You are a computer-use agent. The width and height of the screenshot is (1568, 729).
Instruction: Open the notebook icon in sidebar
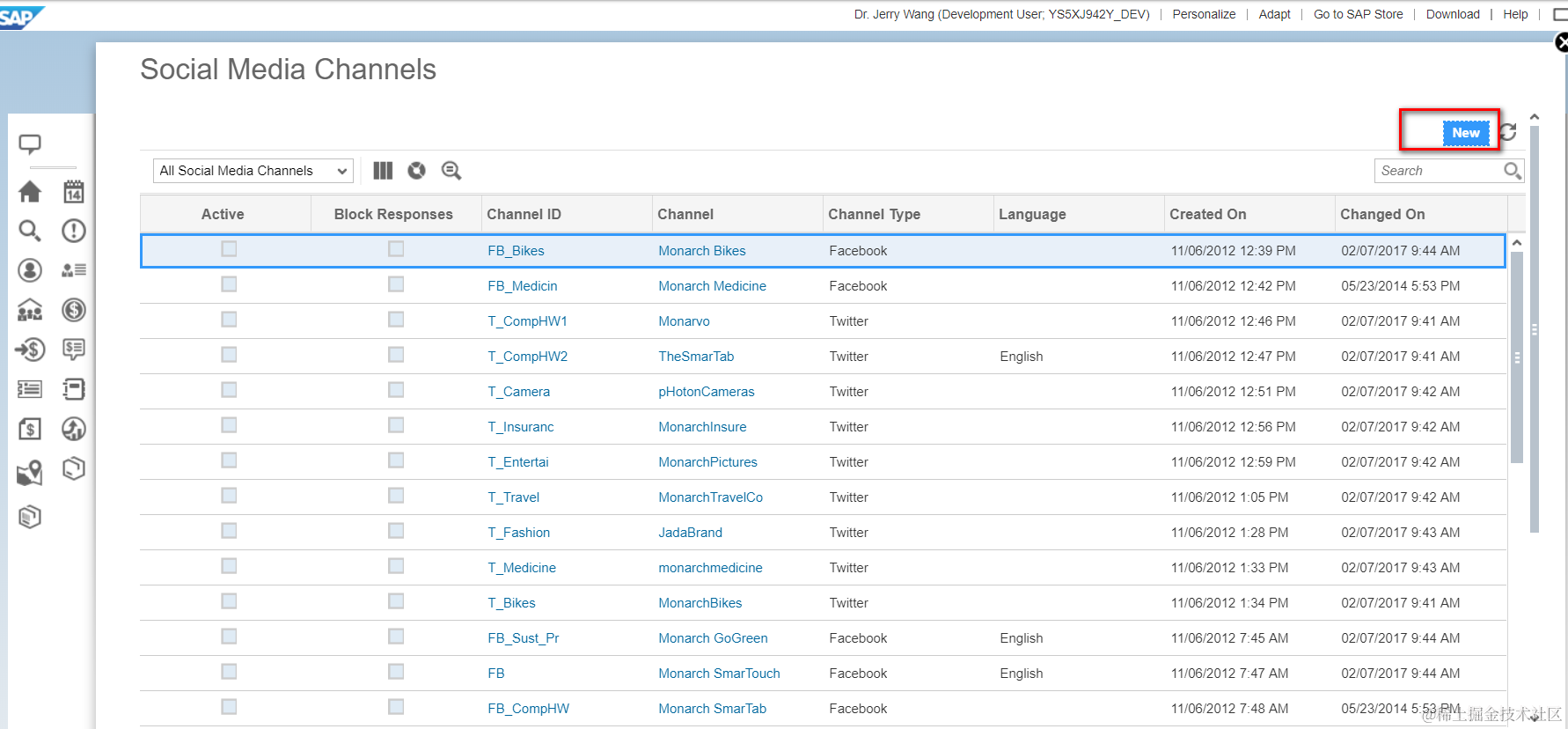[74, 389]
